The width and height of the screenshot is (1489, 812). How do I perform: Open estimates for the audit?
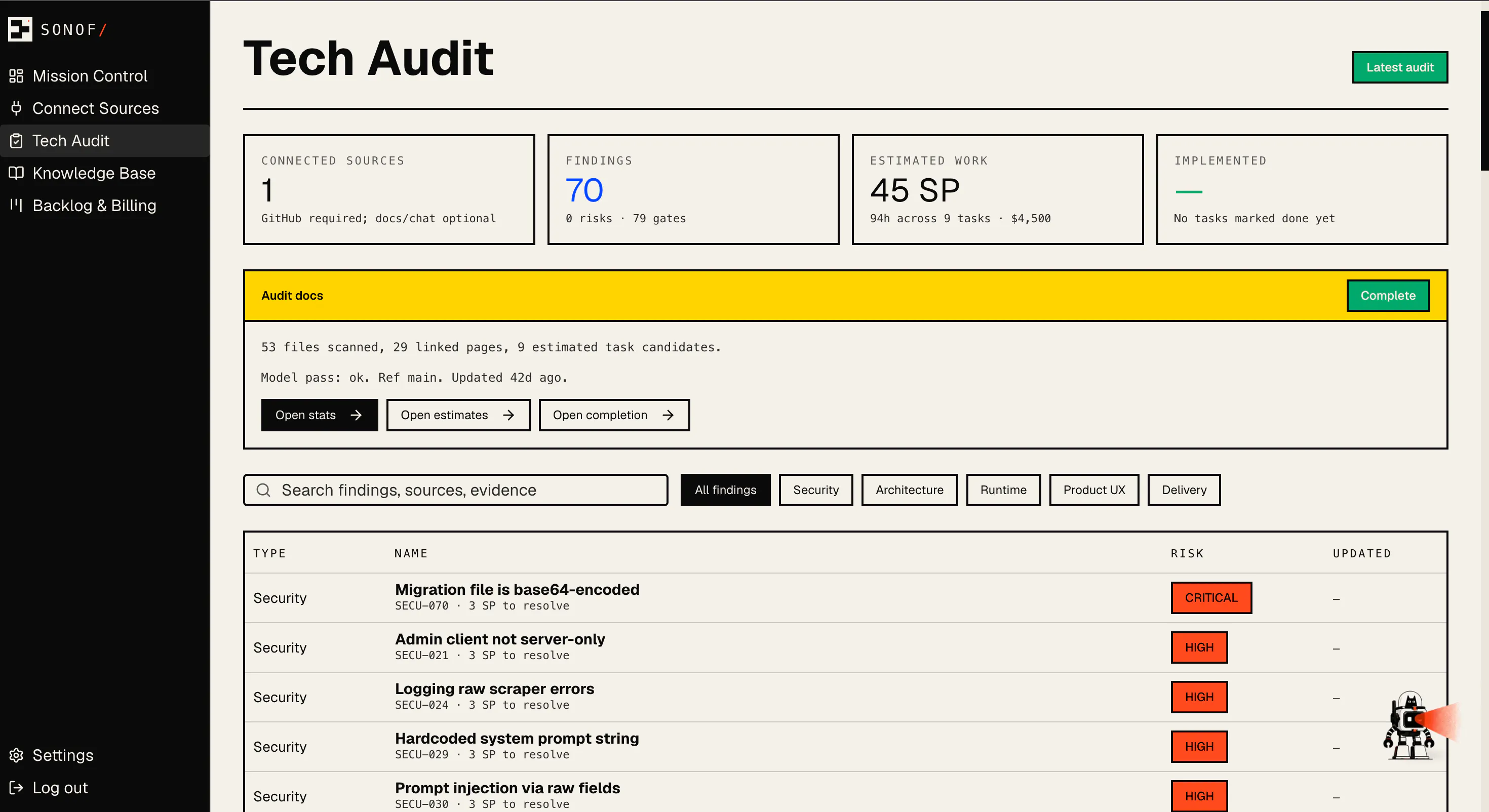click(x=458, y=415)
